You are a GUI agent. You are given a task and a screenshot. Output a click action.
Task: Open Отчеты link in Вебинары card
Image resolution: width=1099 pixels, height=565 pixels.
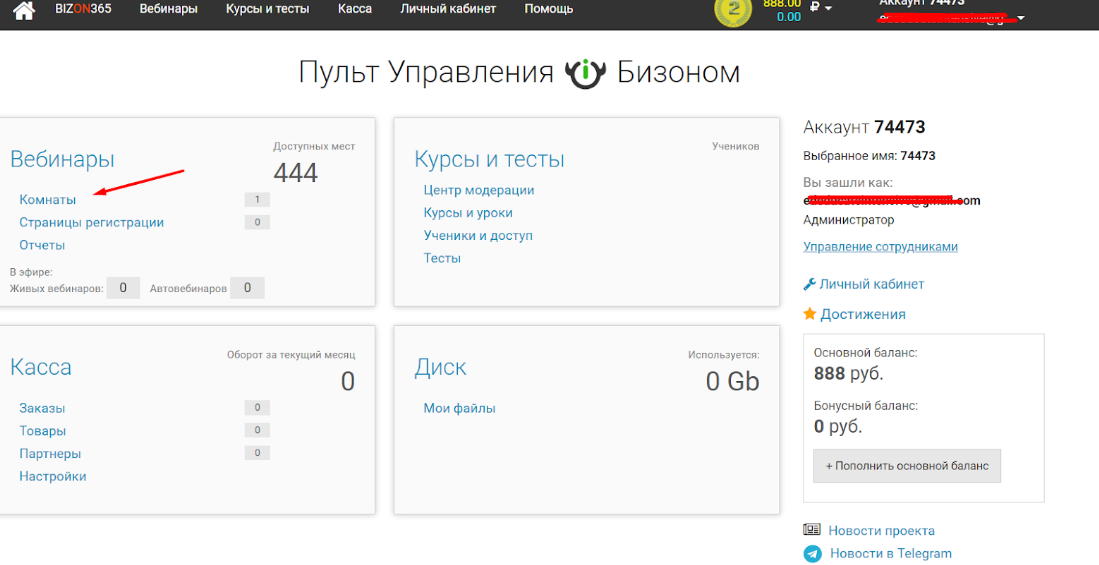(x=42, y=245)
